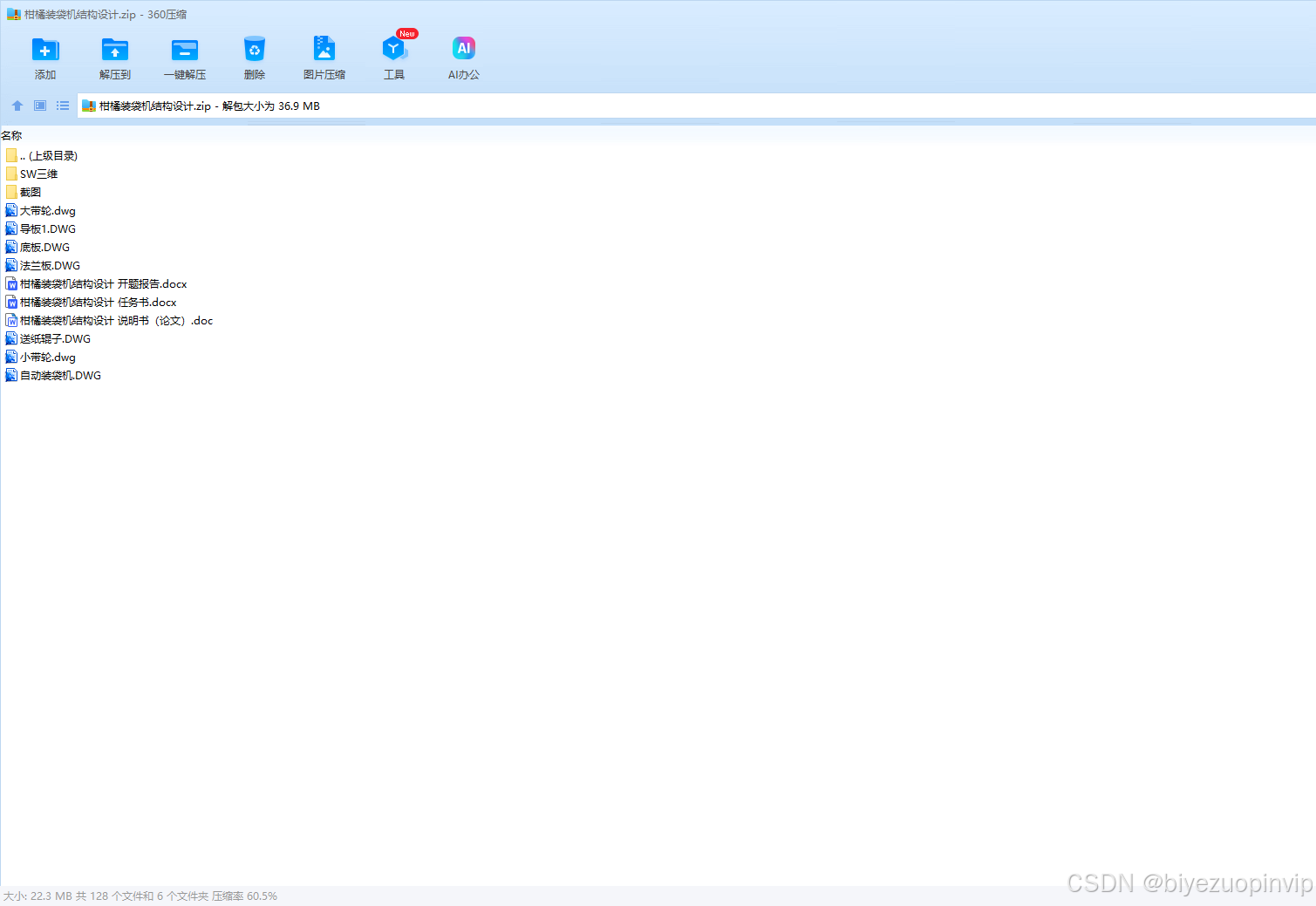The width and height of the screenshot is (1316, 906).
Task: Click the 删除 (Delete) recycle icon
Action: [255, 50]
